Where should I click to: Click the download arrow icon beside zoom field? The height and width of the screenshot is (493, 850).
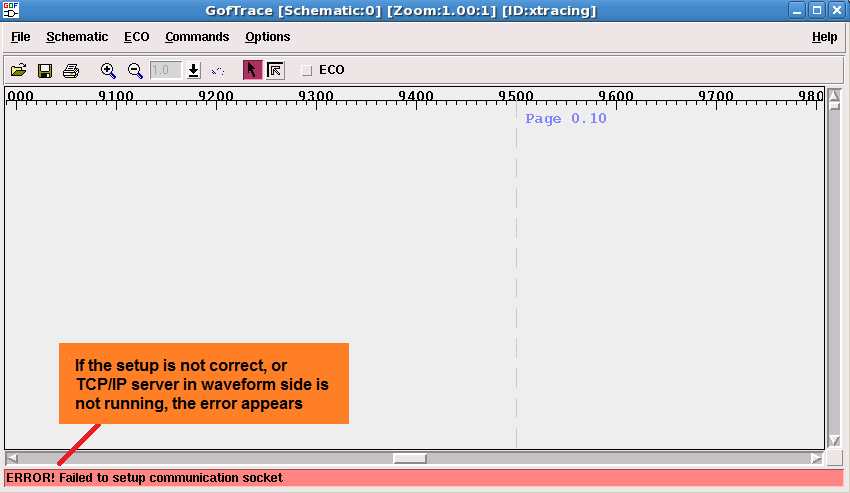[194, 71]
